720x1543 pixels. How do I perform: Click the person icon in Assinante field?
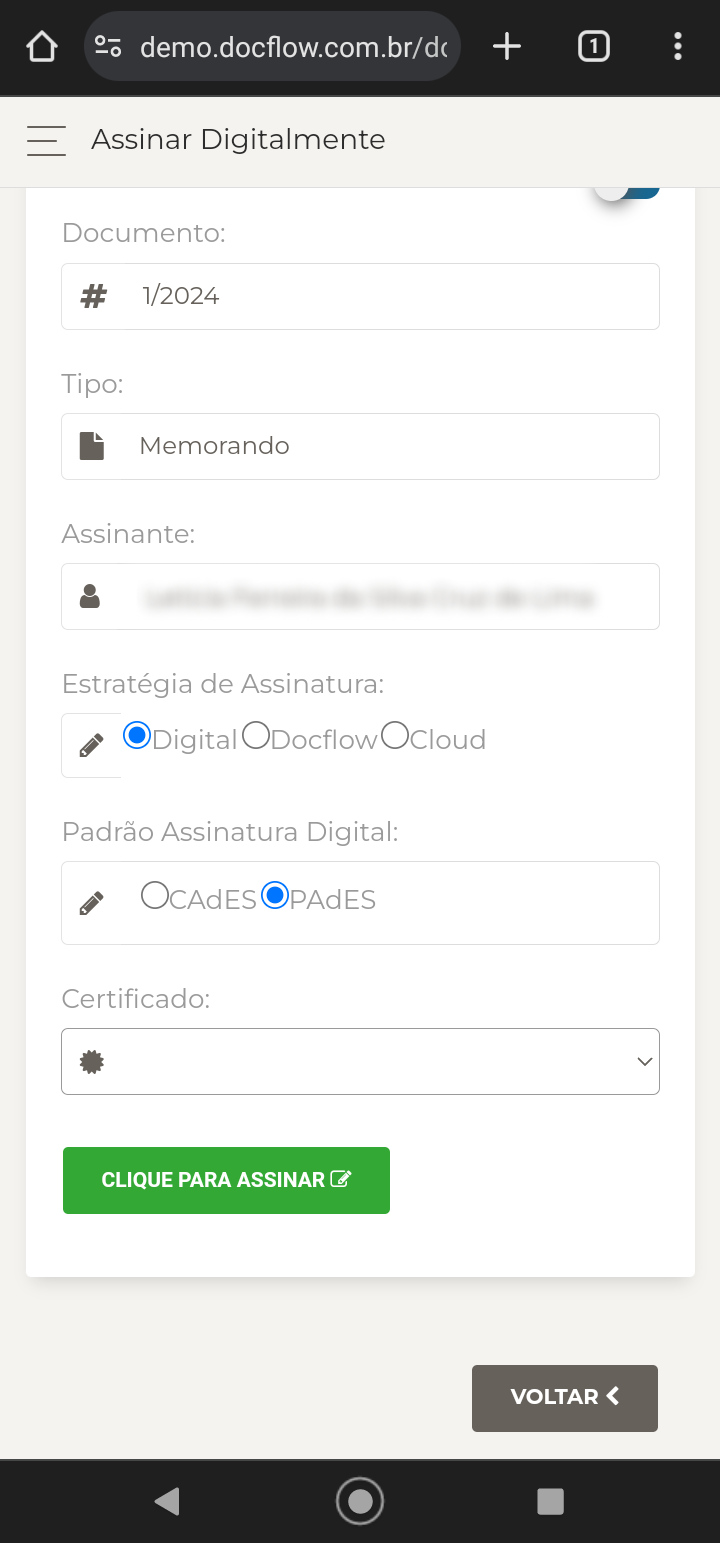[x=90, y=597]
